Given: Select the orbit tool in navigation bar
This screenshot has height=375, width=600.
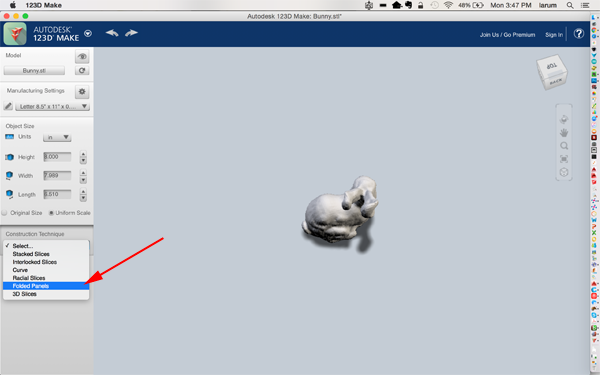Looking at the screenshot, I should point(564,119).
